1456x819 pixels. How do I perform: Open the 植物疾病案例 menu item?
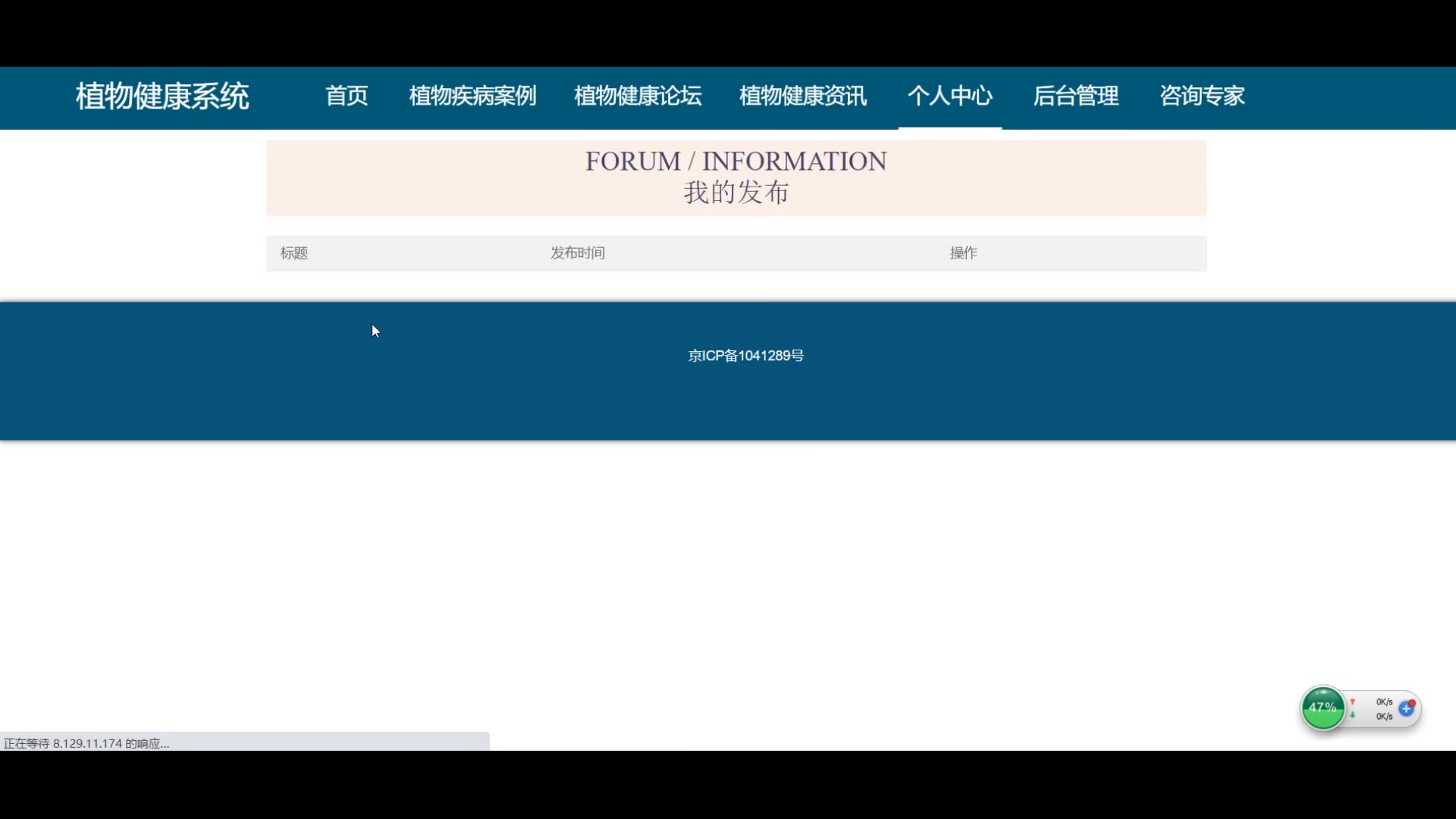(472, 96)
